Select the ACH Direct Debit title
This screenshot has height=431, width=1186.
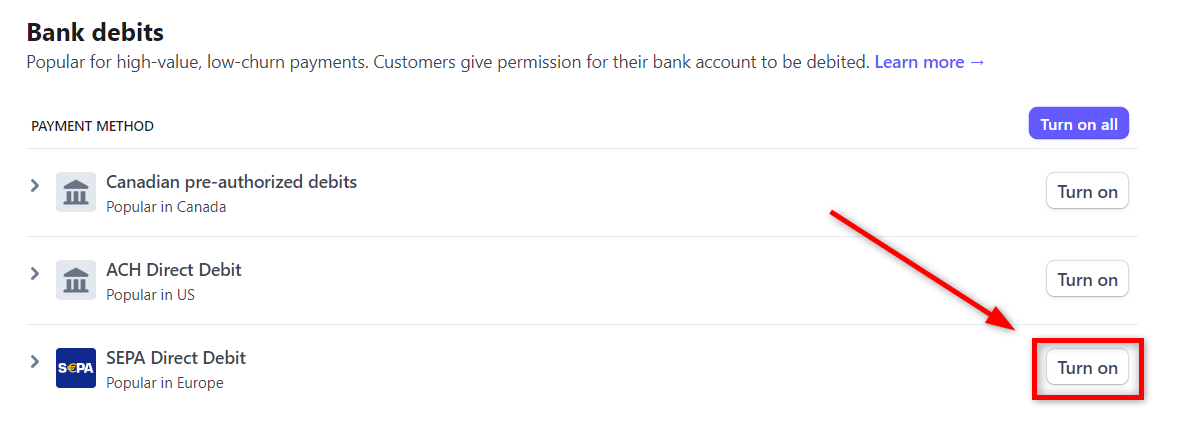174,270
